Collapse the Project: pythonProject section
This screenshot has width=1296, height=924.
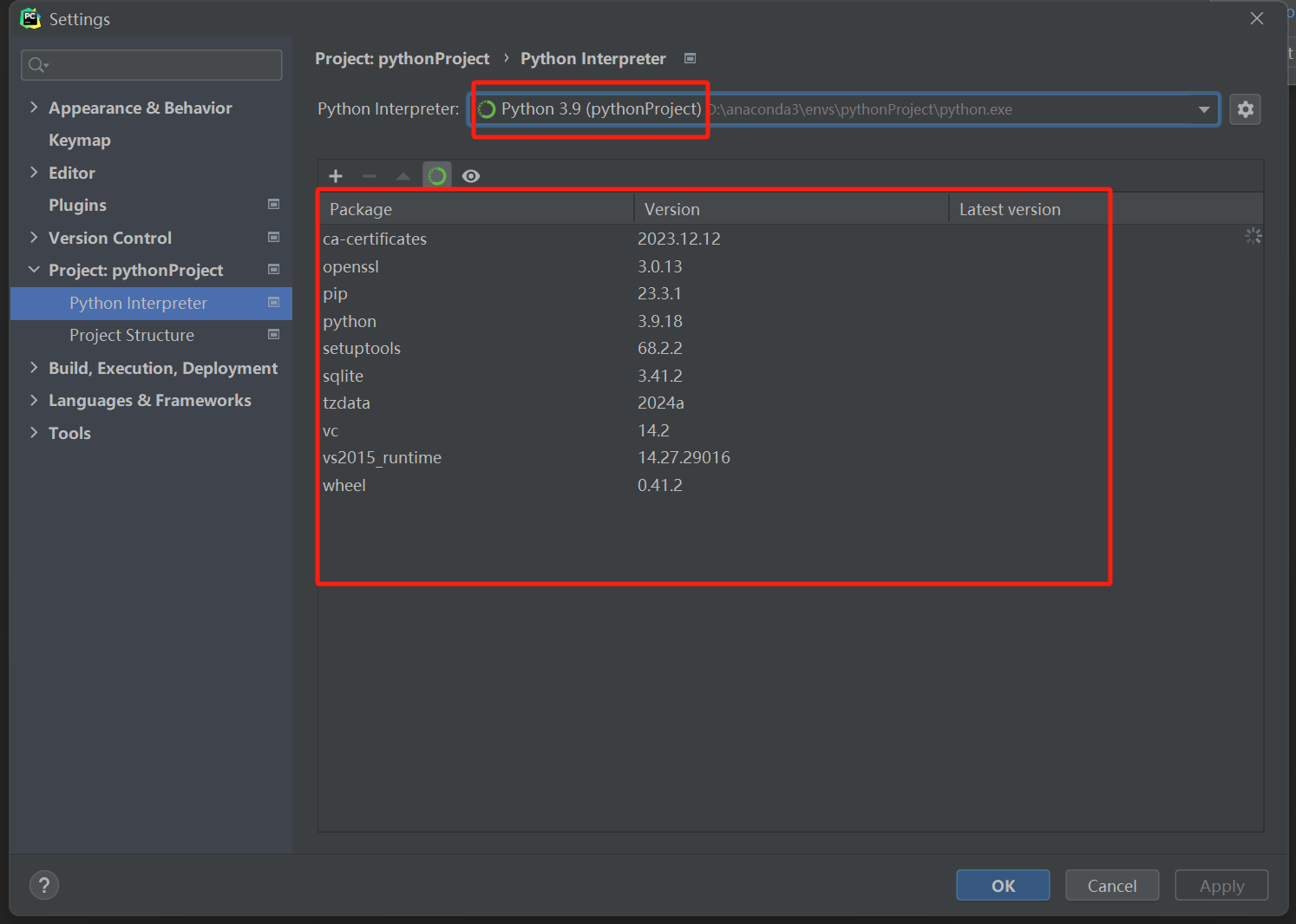pyautogui.click(x=34, y=270)
